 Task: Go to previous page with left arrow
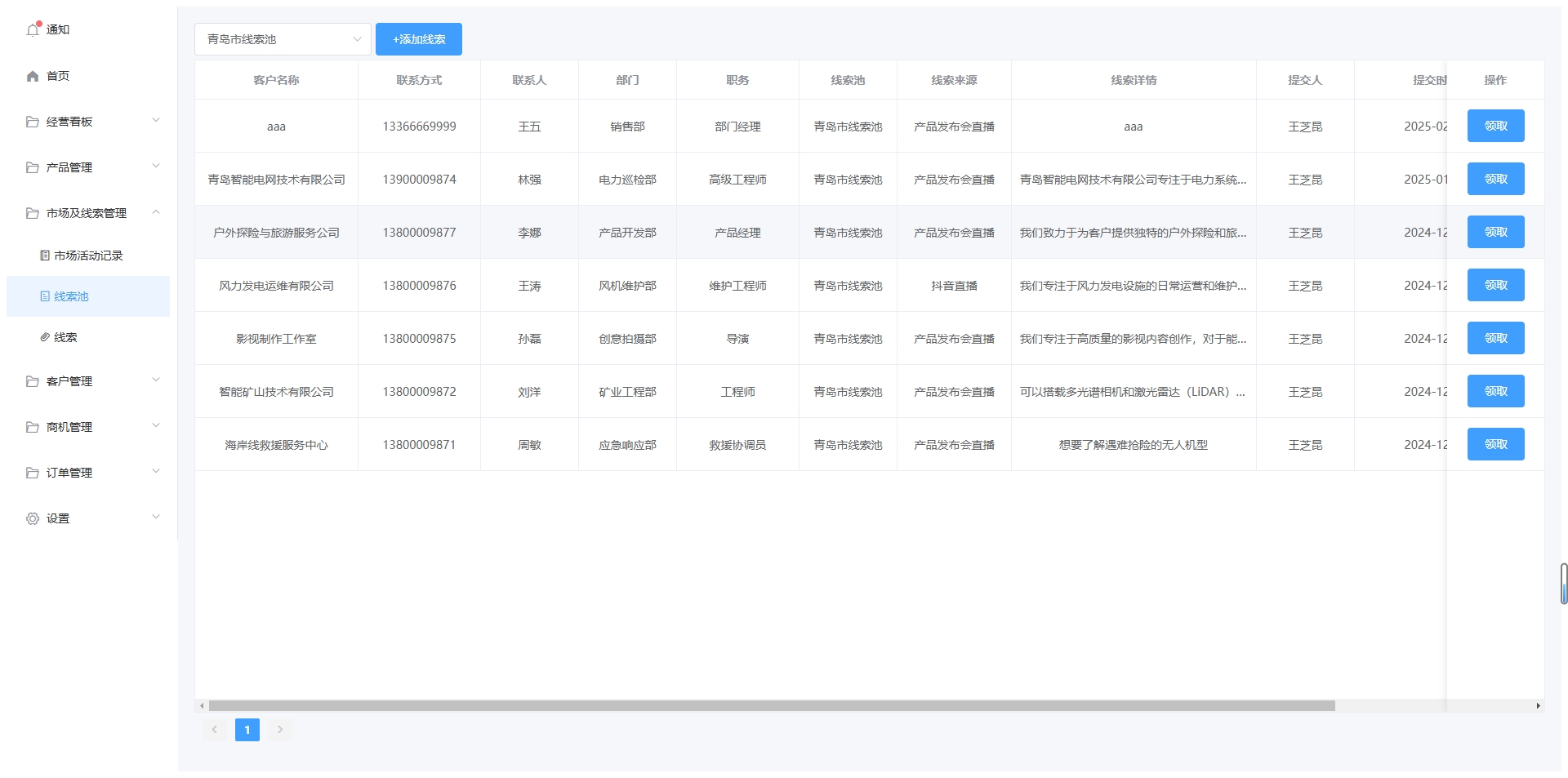click(x=215, y=730)
